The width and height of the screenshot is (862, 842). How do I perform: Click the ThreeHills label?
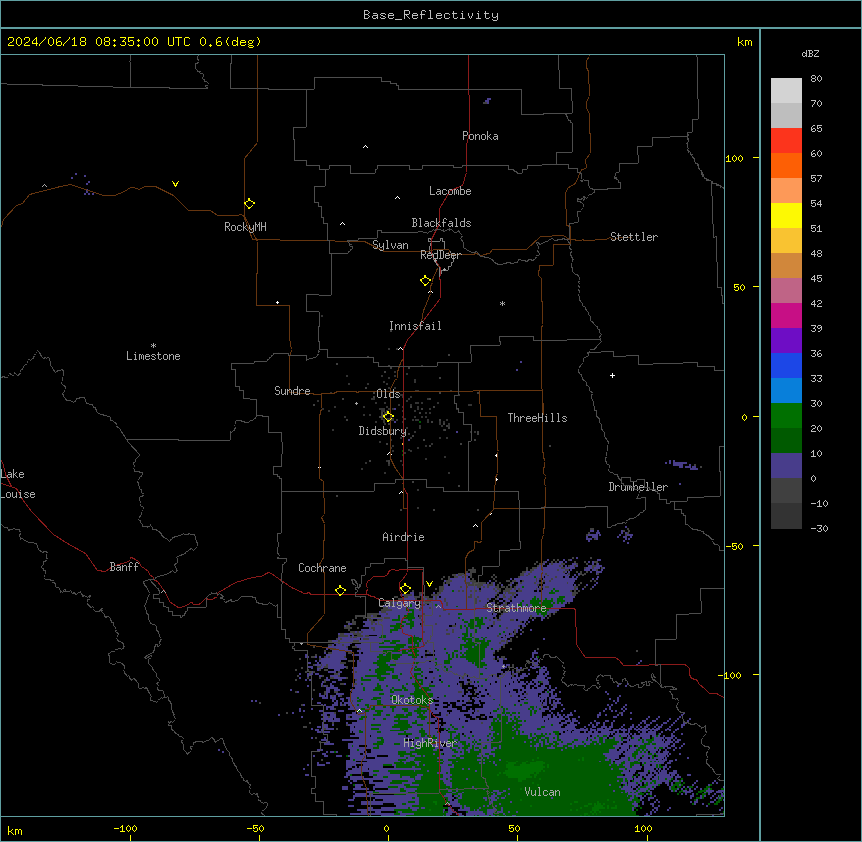pos(538,418)
